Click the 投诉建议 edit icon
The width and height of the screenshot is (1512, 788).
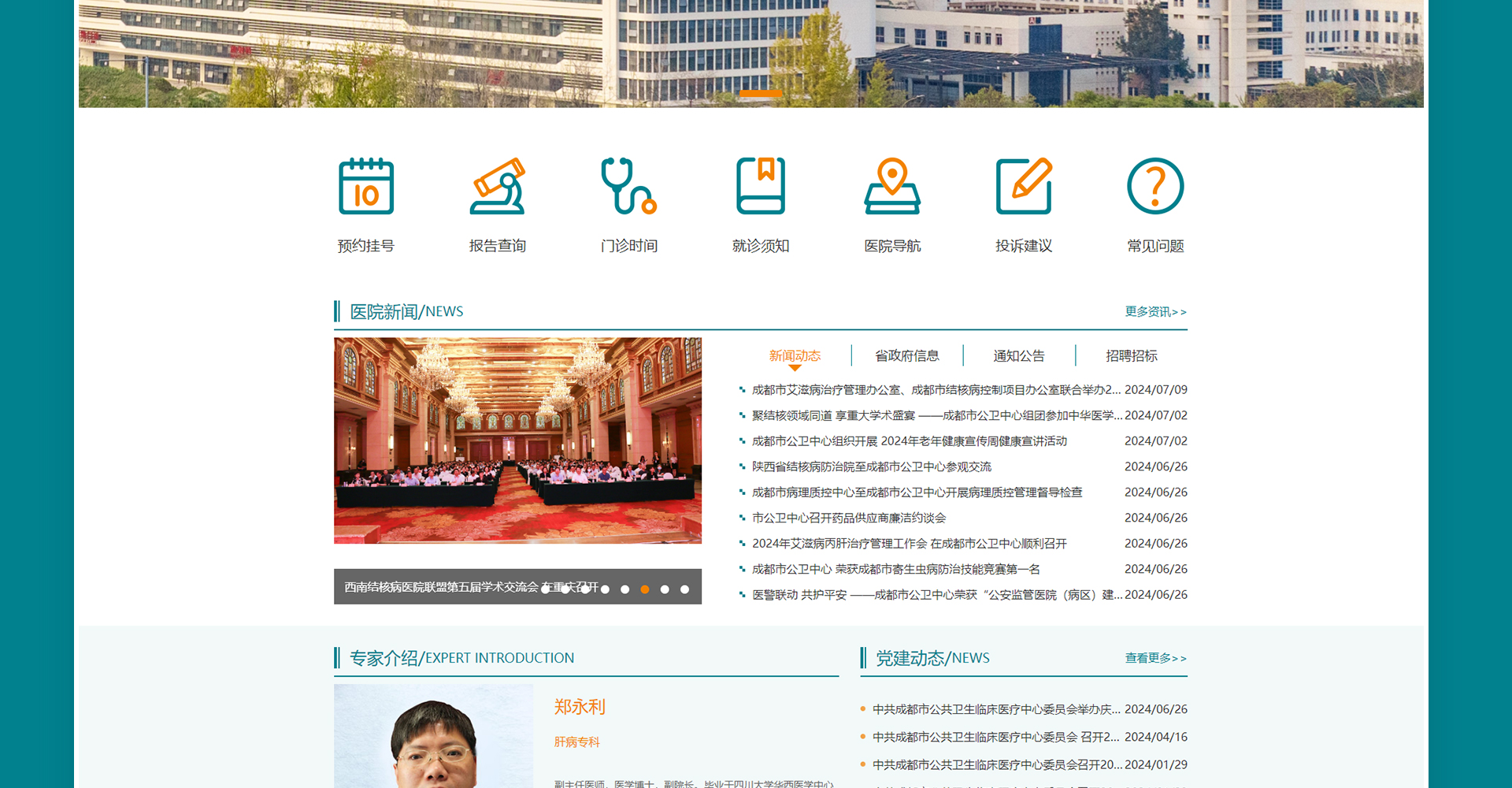pyautogui.click(x=1024, y=187)
